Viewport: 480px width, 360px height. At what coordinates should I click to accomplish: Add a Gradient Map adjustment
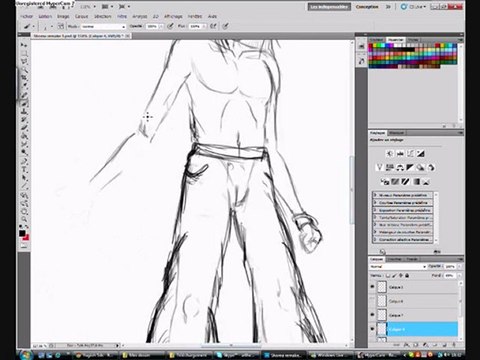[x=416, y=182]
